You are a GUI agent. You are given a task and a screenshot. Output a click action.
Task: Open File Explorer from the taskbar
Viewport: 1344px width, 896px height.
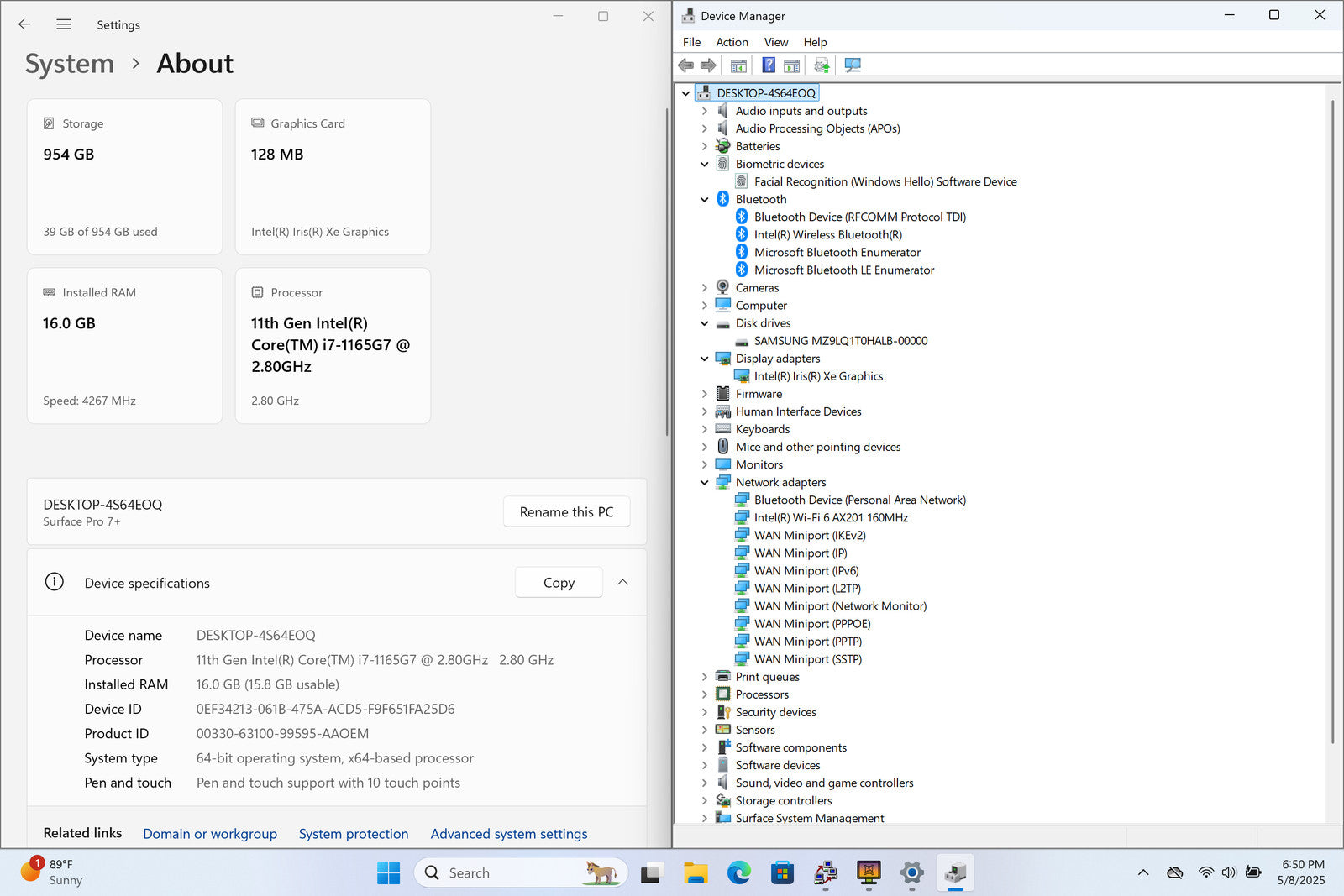(x=695, y=873)
